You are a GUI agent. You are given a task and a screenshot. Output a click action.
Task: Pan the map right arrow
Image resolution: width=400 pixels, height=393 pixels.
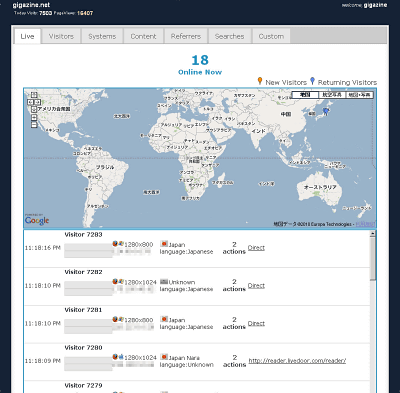pos(37,102)
